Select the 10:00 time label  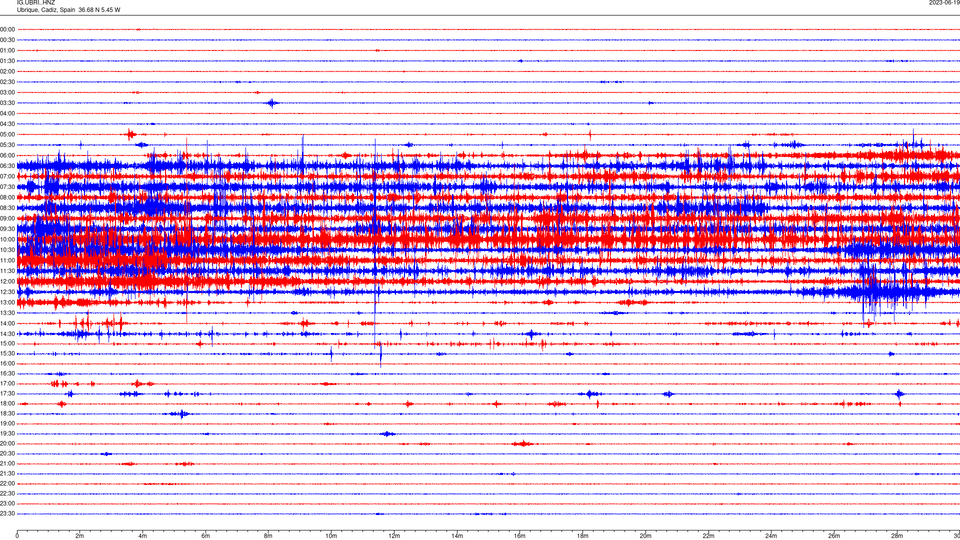[x=7, y=239]
